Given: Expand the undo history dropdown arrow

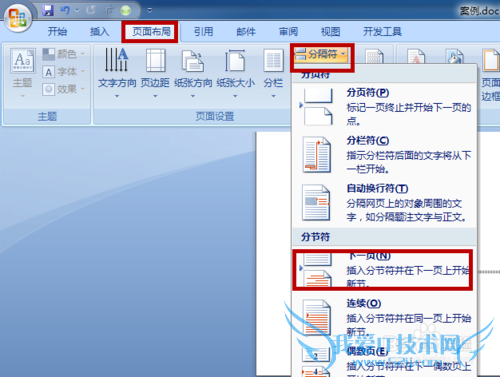Looking at the screenshot, I should point(77,10).
